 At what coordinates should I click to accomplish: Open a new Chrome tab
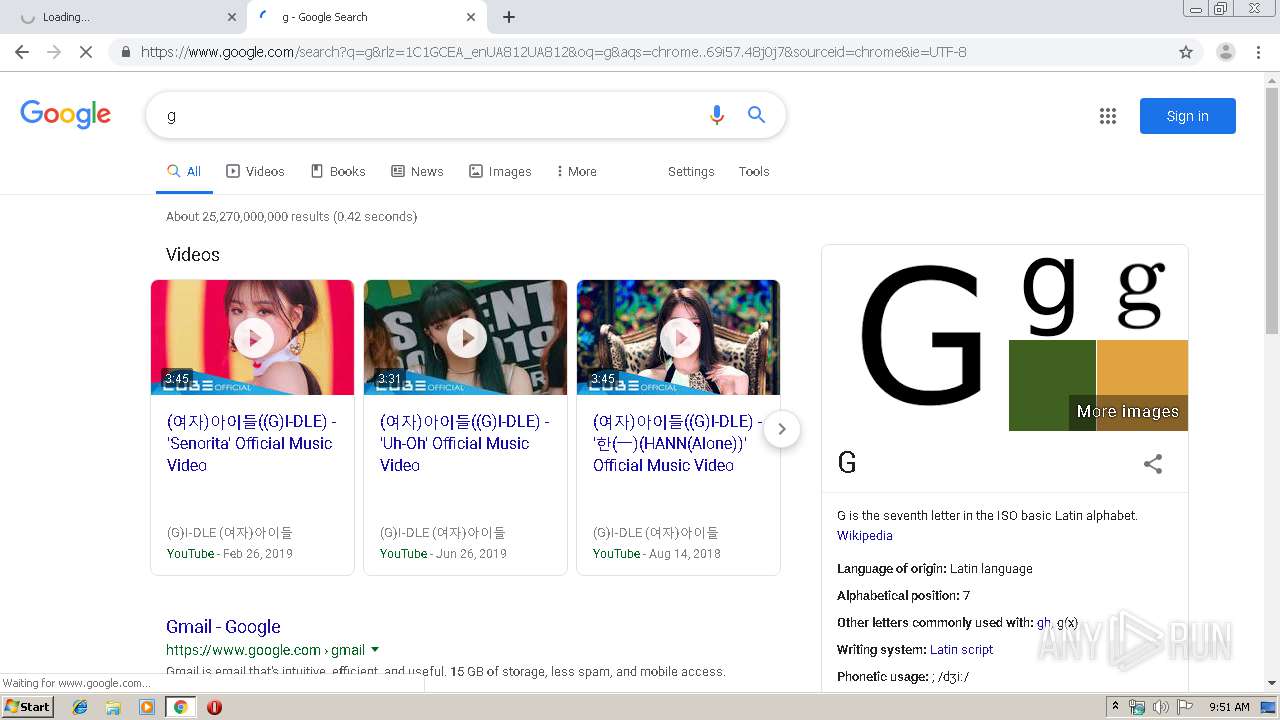(509, 17)
